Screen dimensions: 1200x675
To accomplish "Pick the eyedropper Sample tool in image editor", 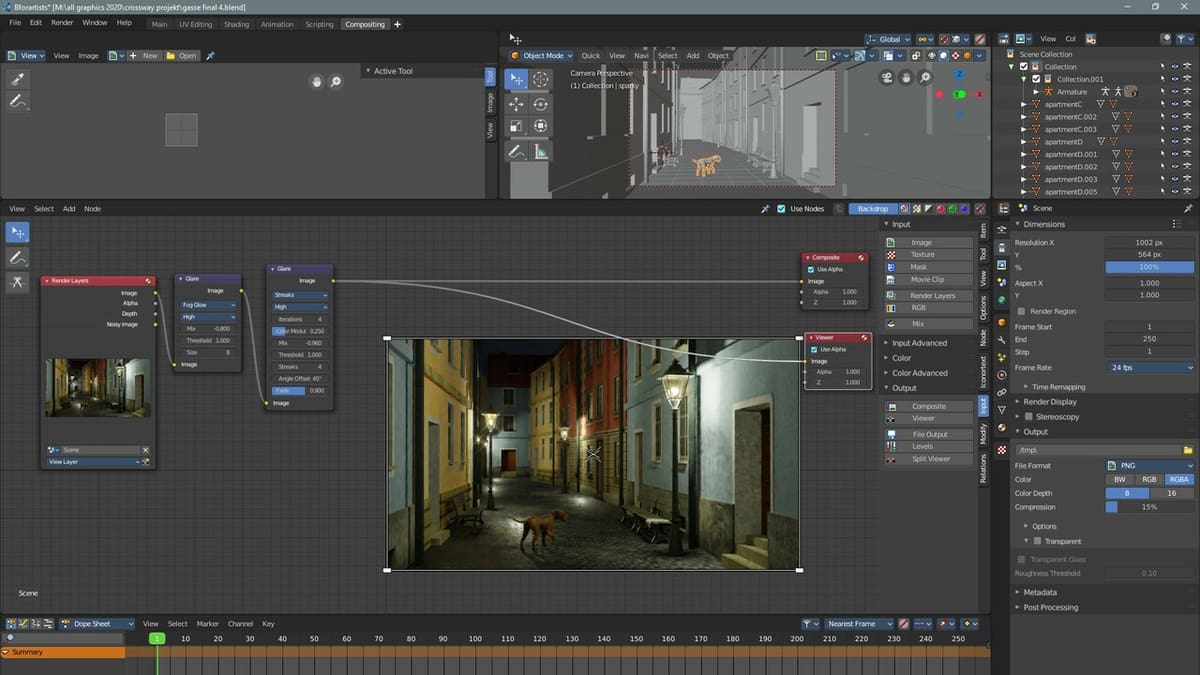I will click(x=17, y=79).
